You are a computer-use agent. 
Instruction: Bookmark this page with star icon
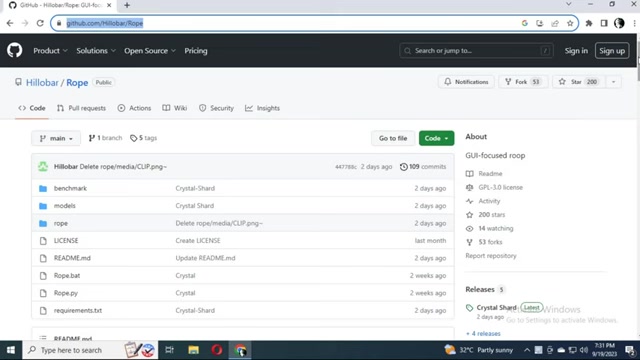(x=570, y=23)
